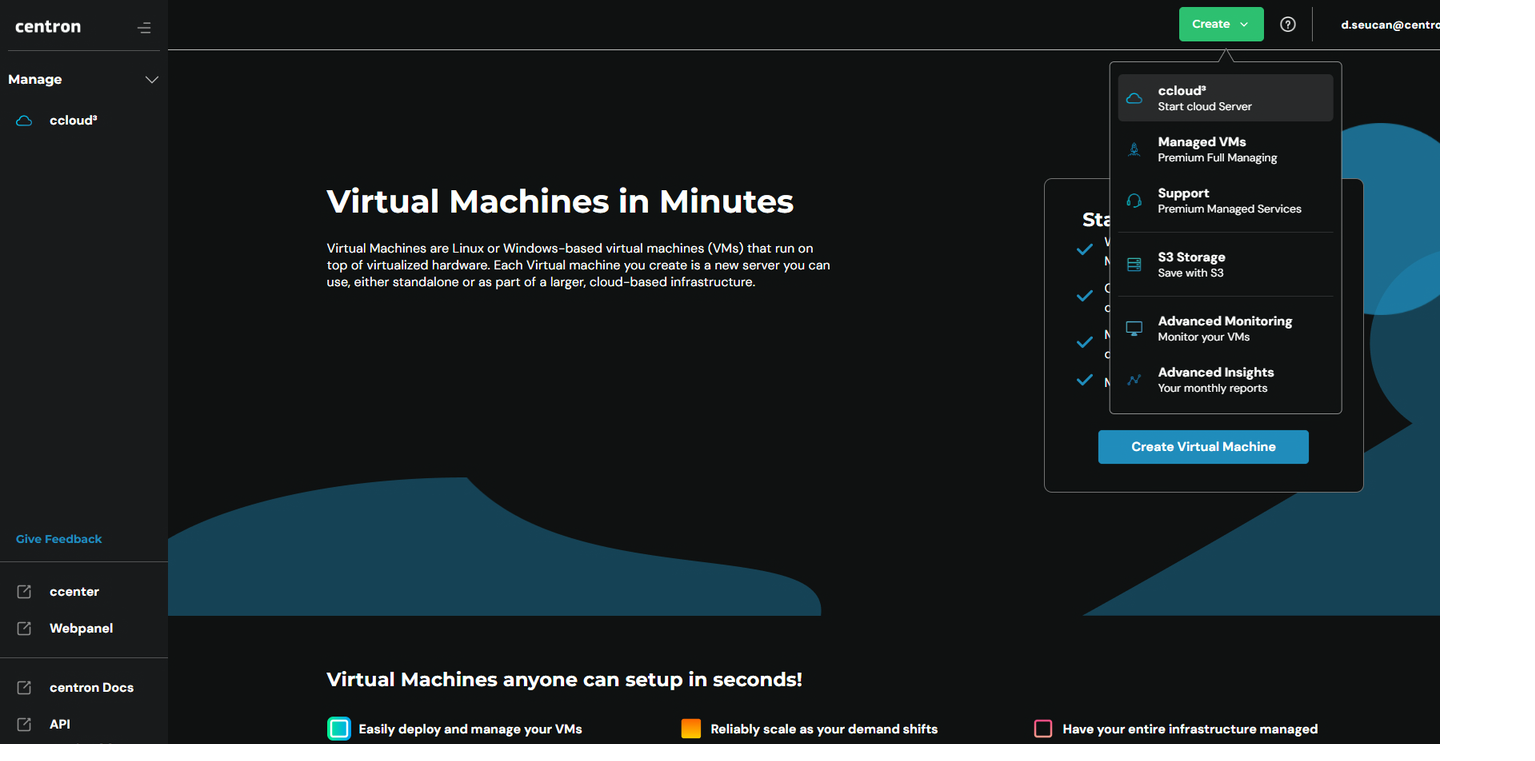Viewport: 1535px width, 761px height.
Task: Open the green Create dropdown
Action: click(1220, 24)
